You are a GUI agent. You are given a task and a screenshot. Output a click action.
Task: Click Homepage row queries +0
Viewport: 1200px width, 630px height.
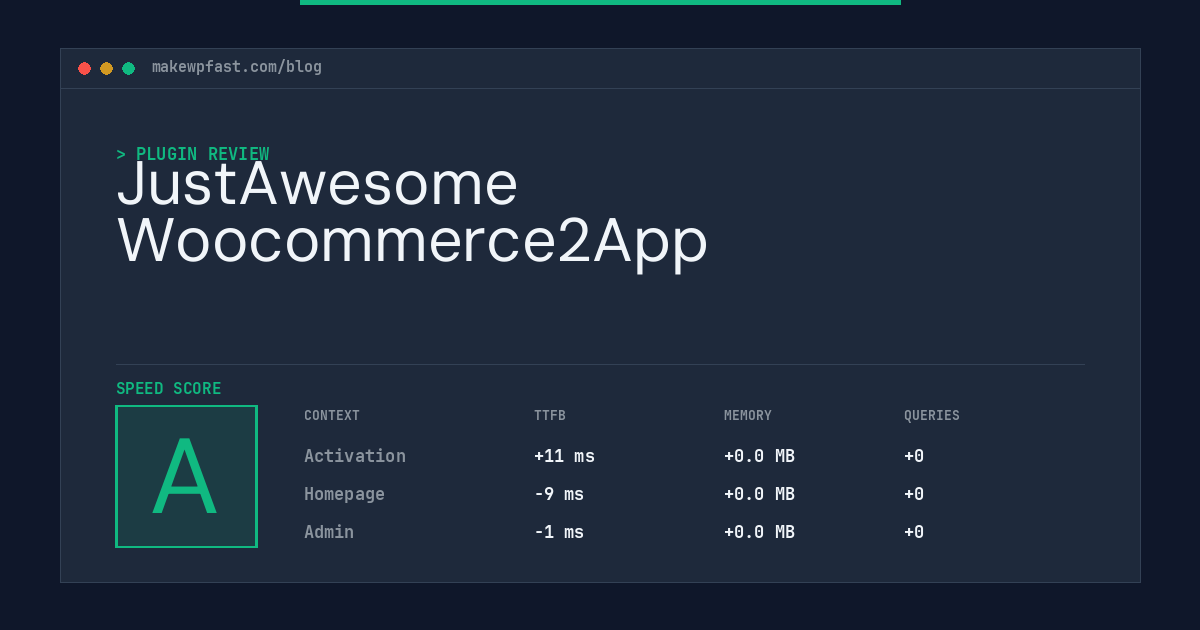point(914,494)
